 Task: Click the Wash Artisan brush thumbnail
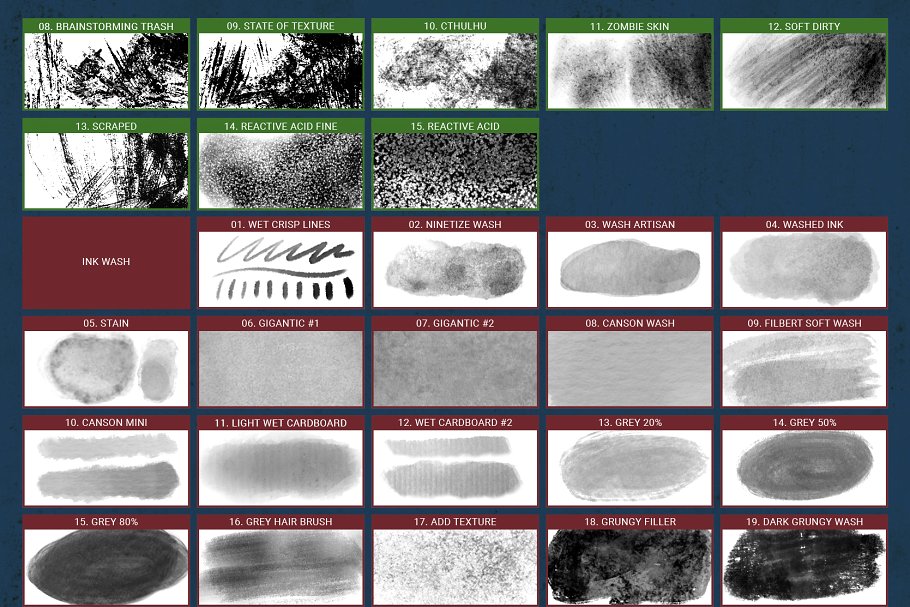pos(629,269)
